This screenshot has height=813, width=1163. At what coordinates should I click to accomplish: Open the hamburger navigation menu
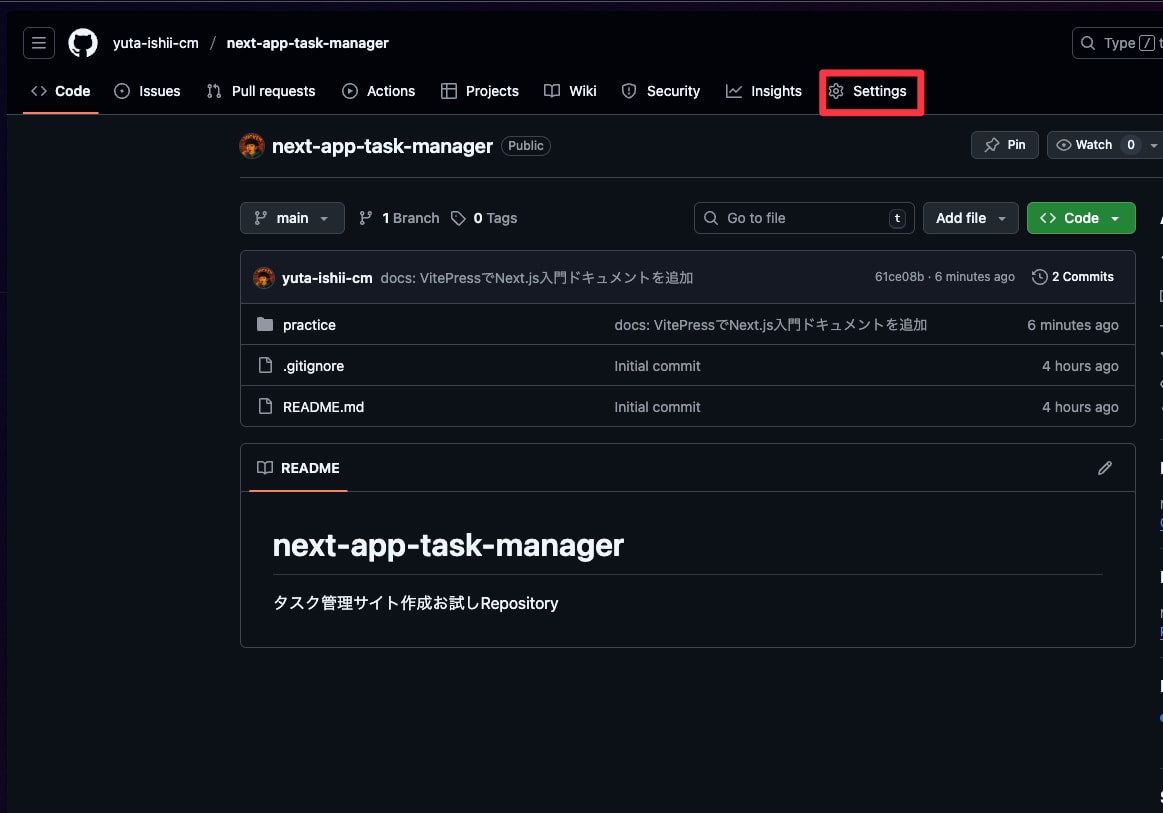39,43
